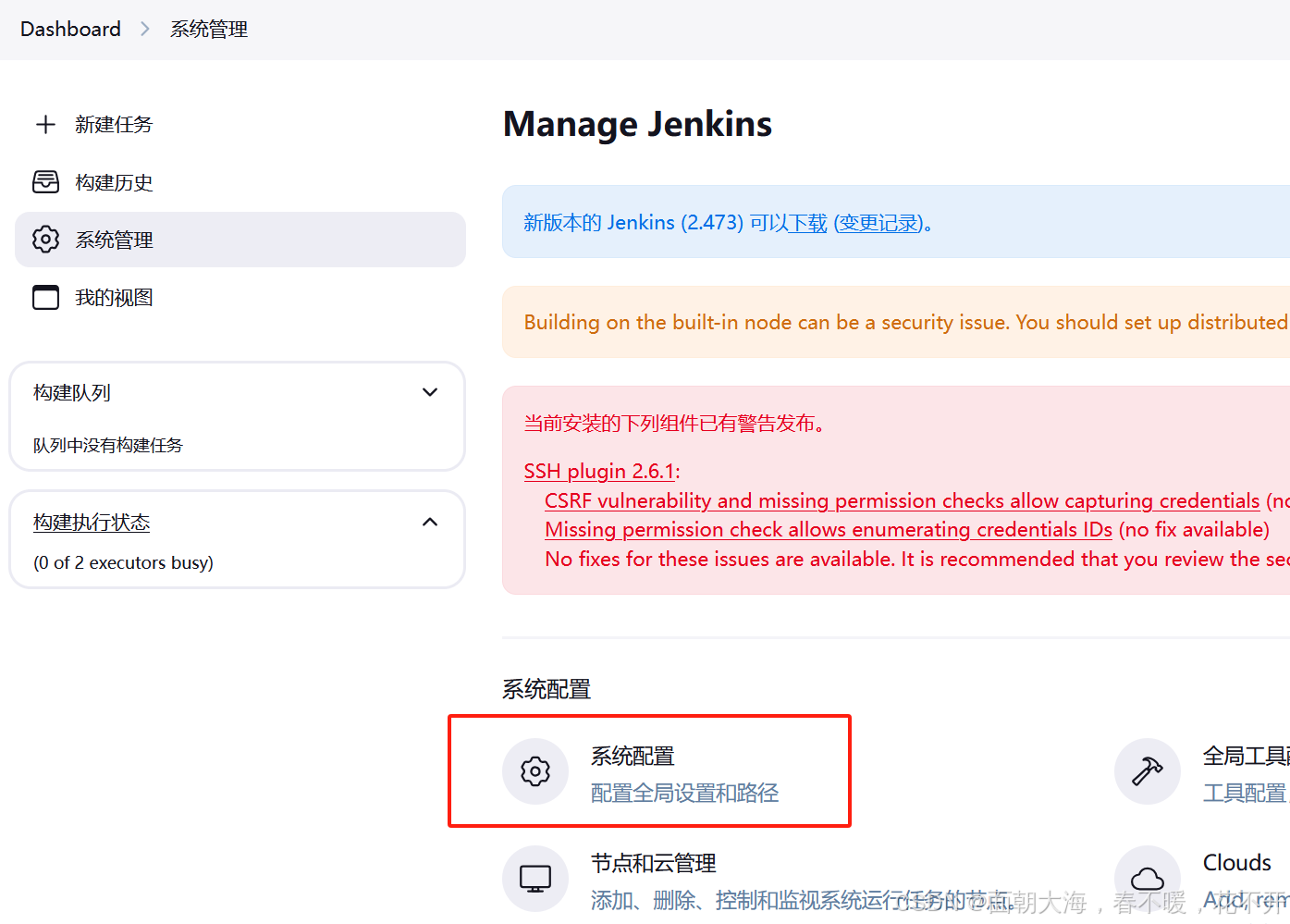1290x924 pixels.
Task: Open the CSRF vulnerability warning link
Action: coord(903,500)
